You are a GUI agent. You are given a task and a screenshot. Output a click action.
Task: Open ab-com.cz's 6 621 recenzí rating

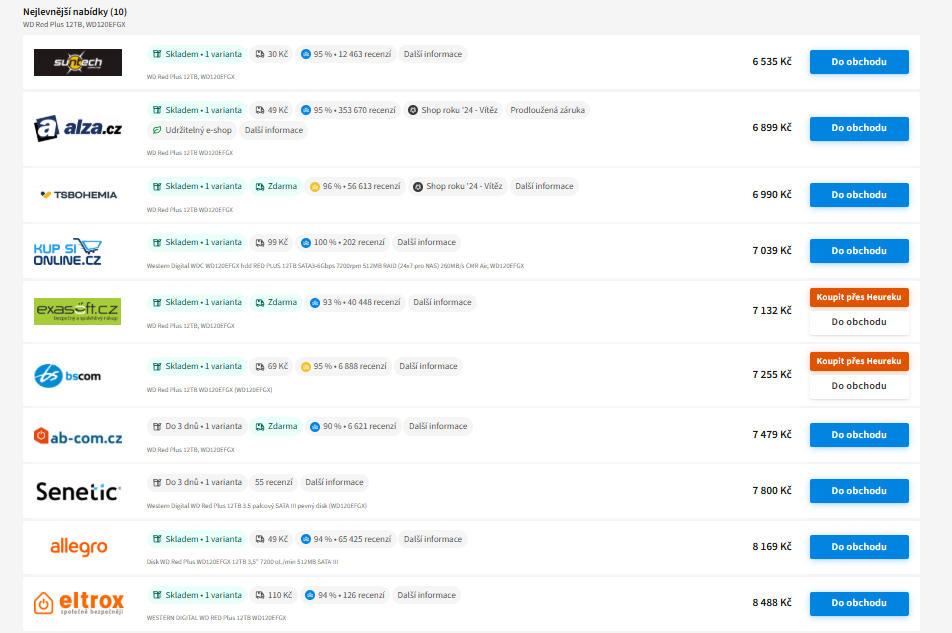coord(353,427)
